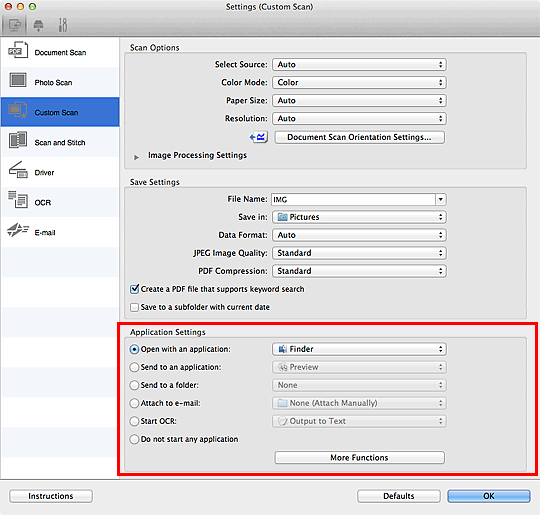
Task: Open the scan-from-computer settings tab icon
Action: click(x=14, y=25)
